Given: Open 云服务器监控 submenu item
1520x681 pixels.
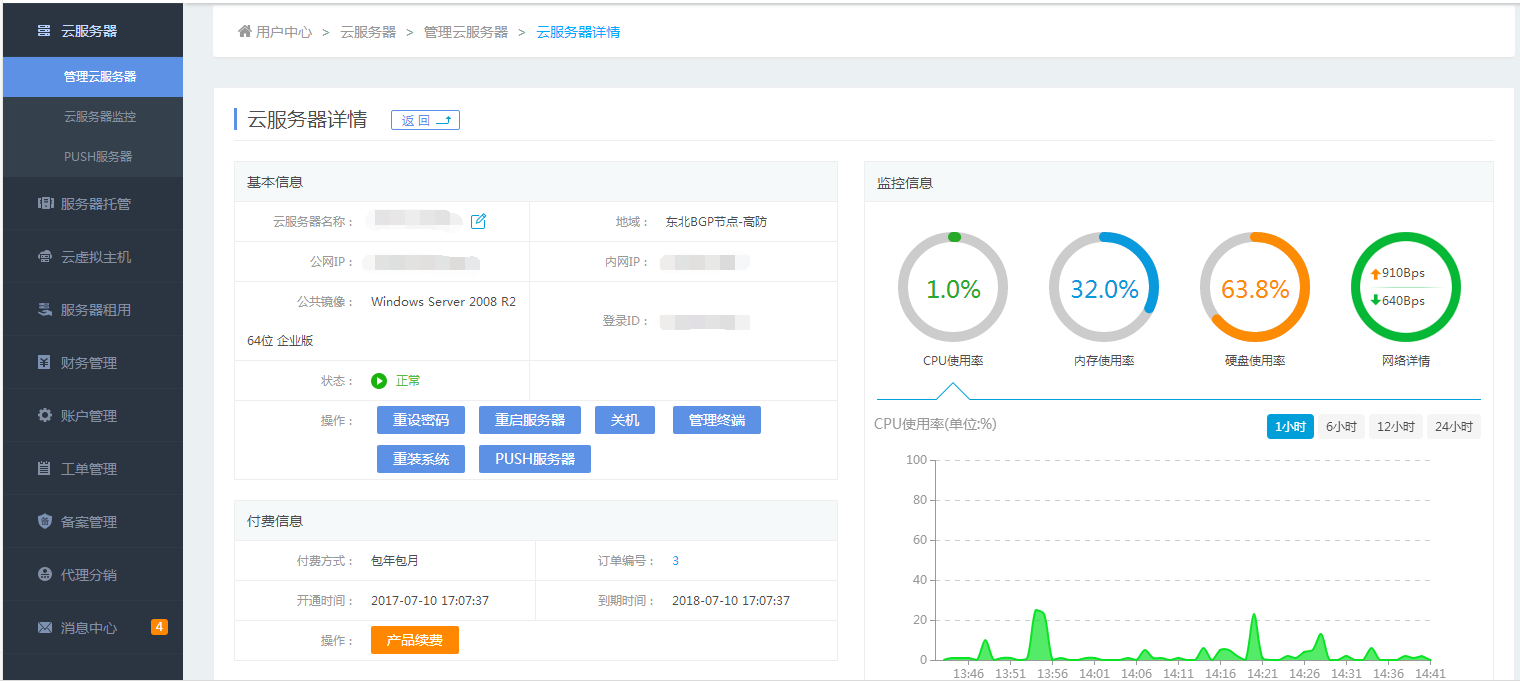Looking at the screenshot, I should [93, 117].
